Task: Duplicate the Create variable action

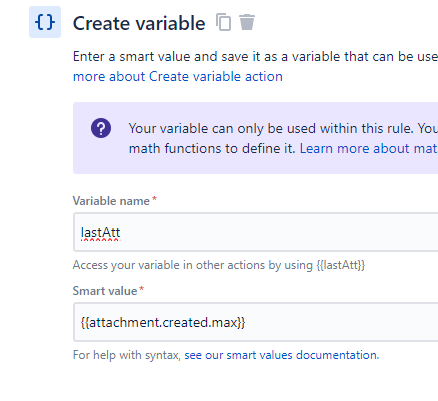Action: point(223,22)
